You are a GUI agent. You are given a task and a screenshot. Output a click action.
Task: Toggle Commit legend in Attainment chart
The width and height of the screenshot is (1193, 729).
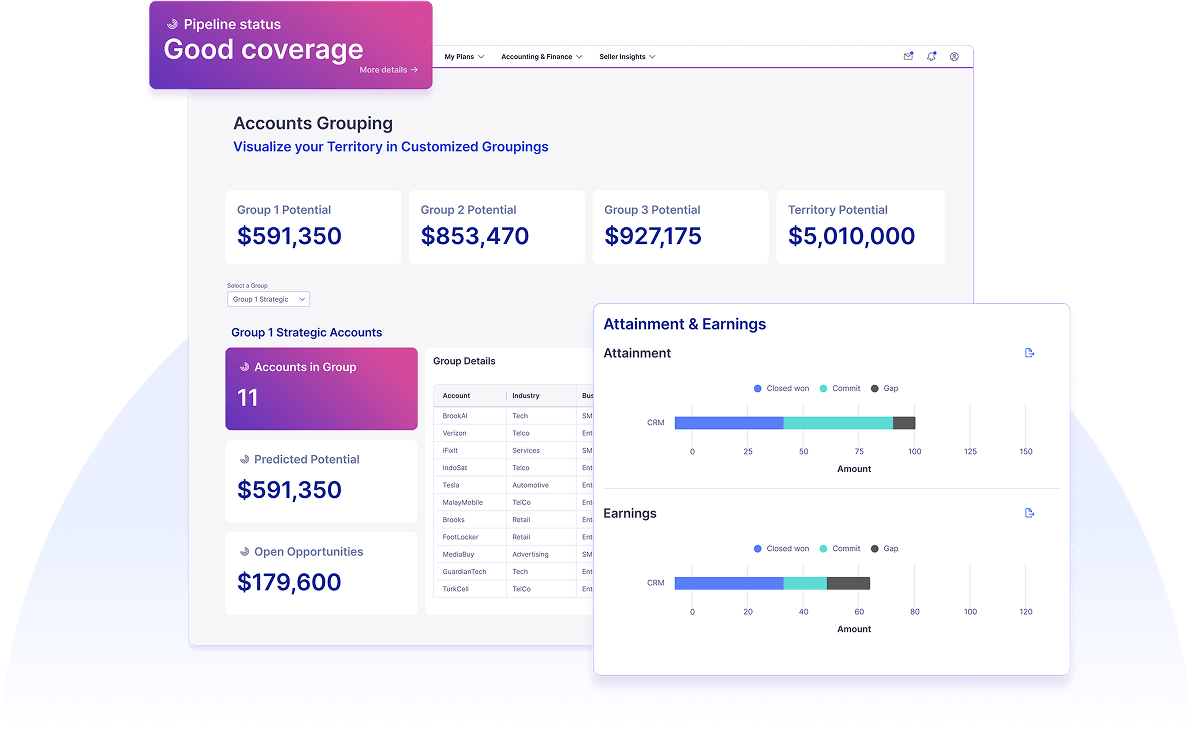(840, 388)
